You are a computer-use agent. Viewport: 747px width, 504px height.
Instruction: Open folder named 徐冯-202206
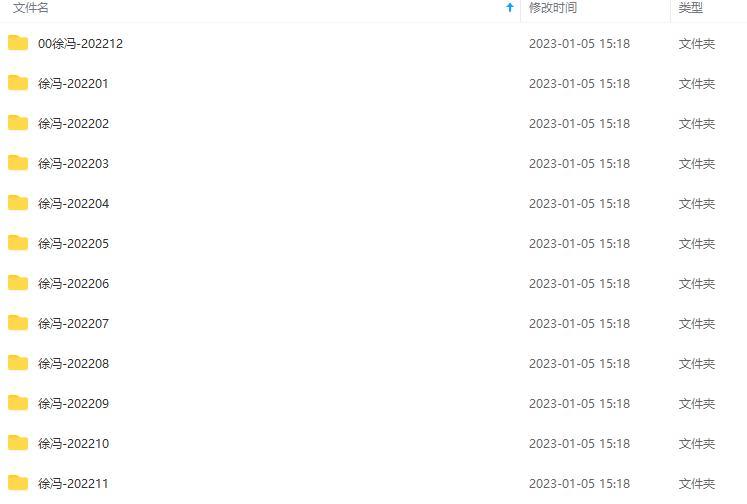click(73, 284)
